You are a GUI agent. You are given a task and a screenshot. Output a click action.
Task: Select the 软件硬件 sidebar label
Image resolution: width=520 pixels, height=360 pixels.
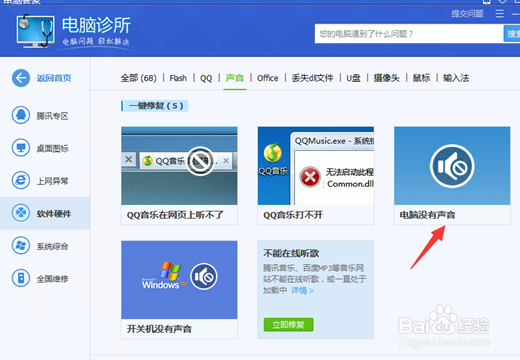click(54, 214)
